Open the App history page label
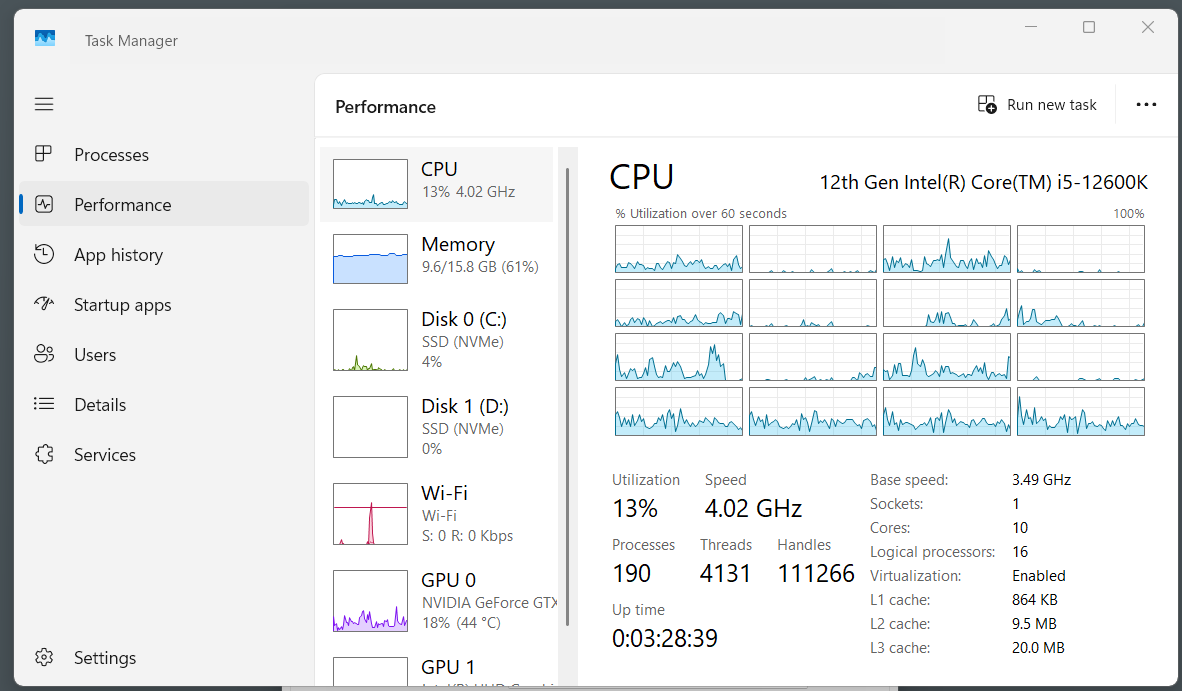 (118, 255)
